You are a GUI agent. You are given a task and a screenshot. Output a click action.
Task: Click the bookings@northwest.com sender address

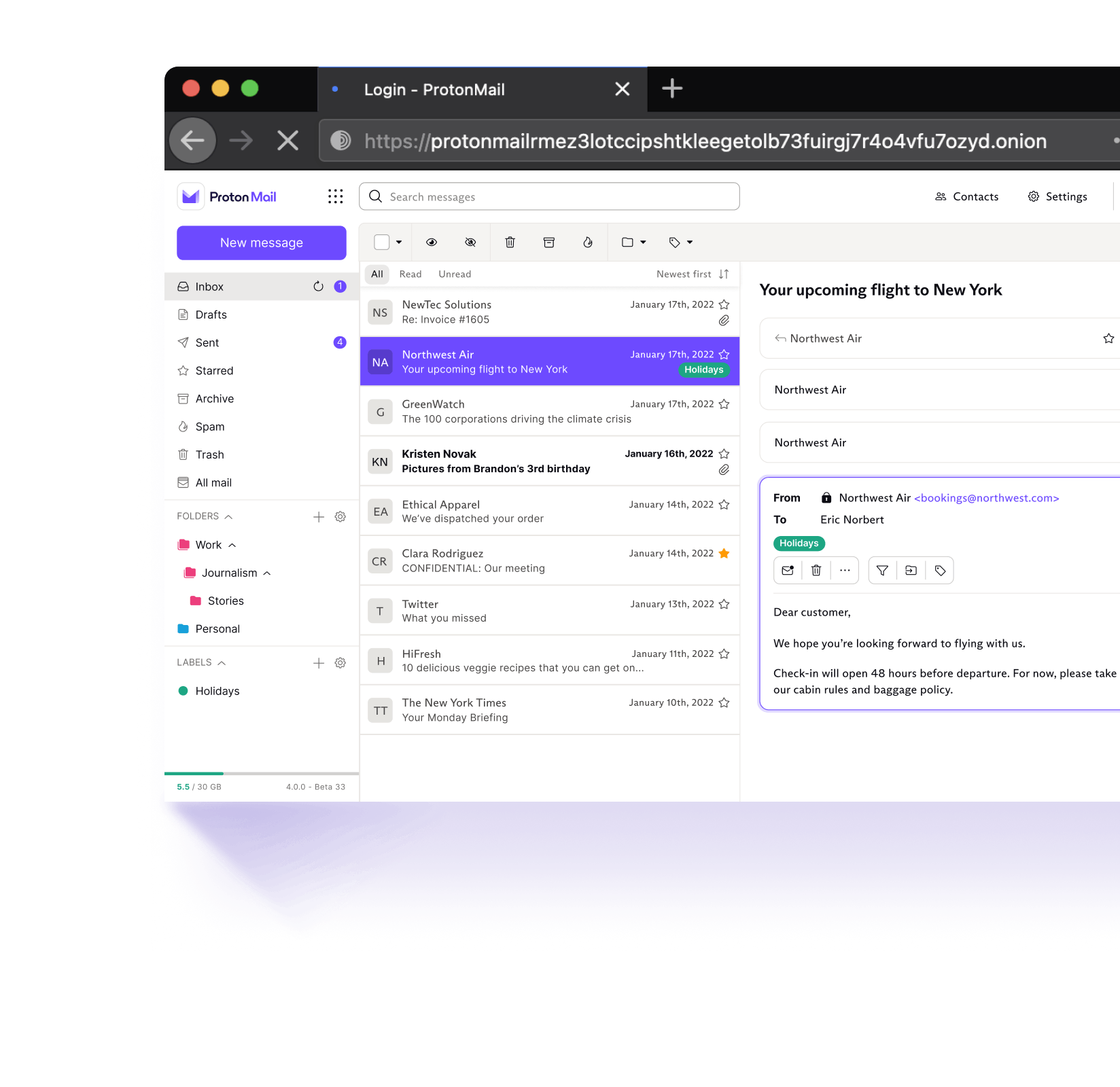pos(987,499)
